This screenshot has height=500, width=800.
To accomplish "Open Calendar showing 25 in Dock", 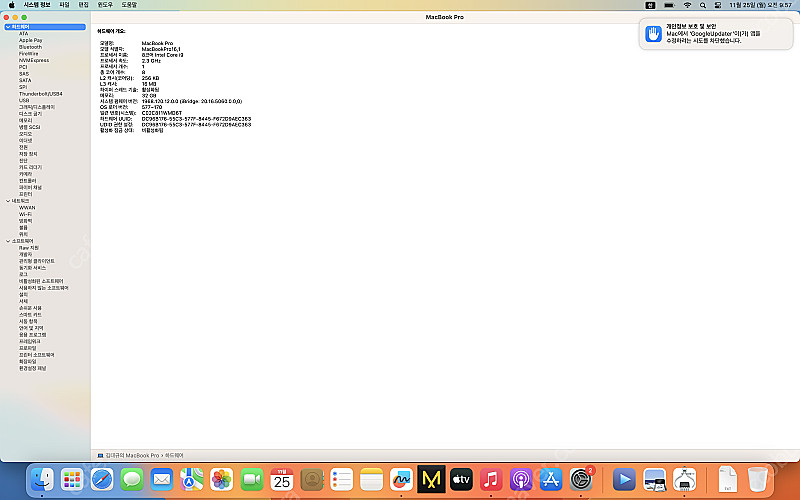I will click(x=282, y=480).
